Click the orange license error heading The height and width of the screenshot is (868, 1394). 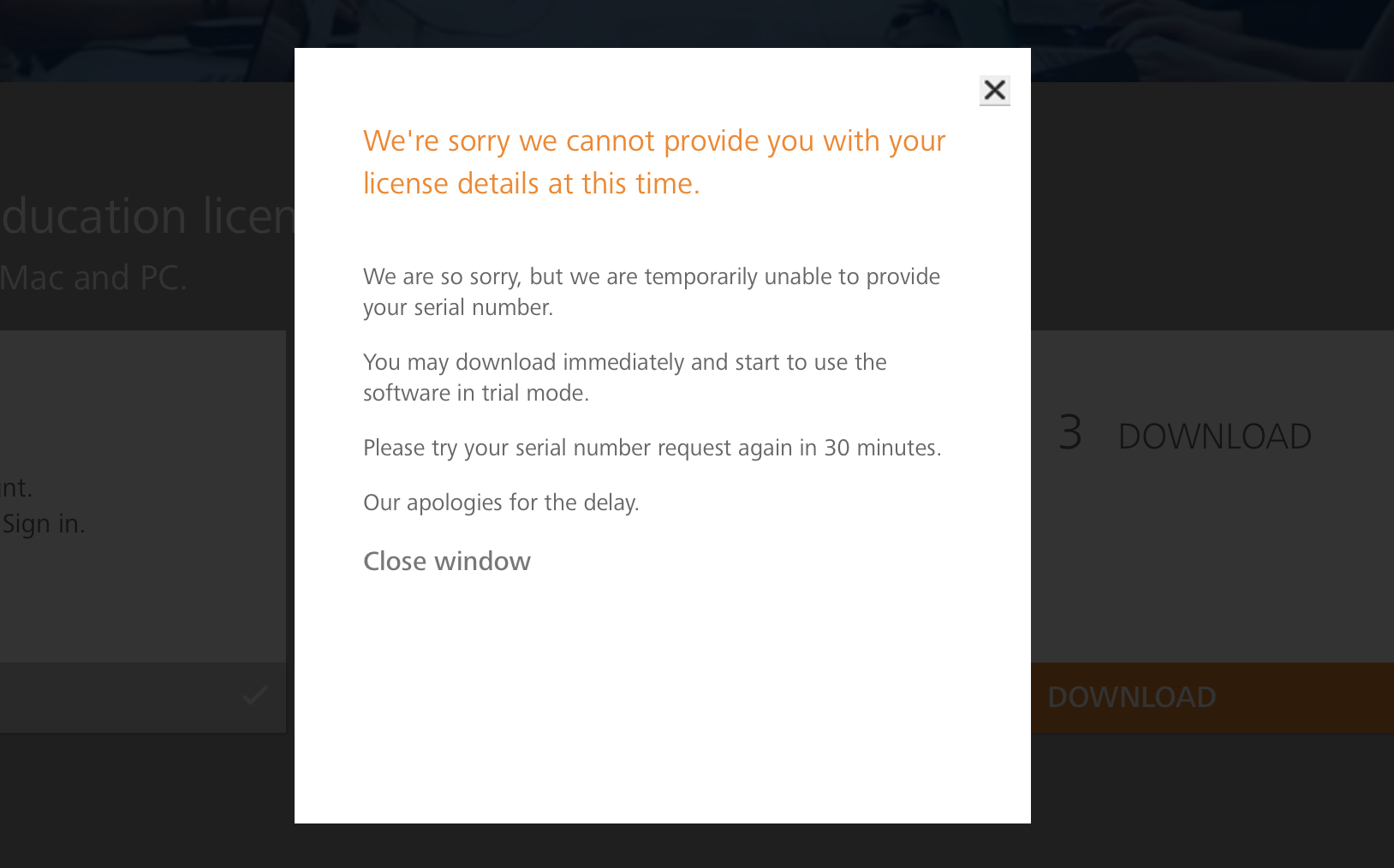654,161
